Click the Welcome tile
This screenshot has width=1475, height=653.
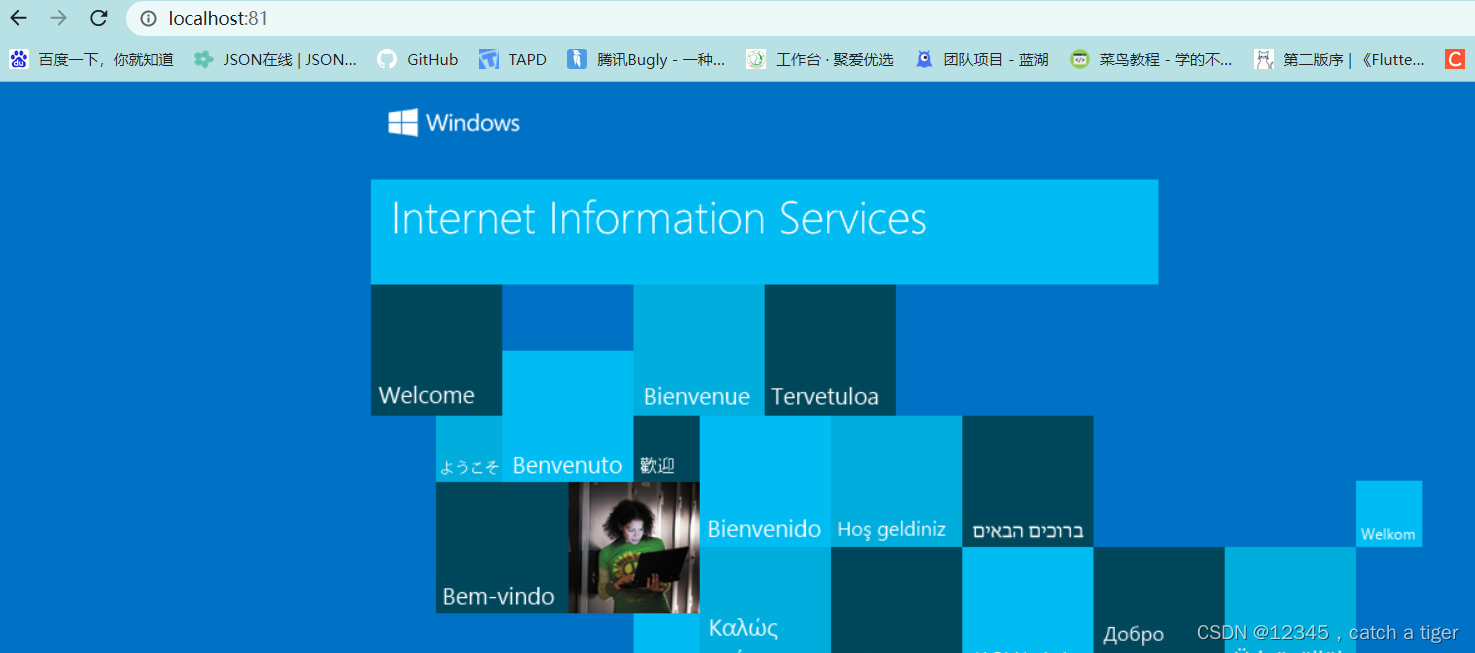pos(436,350)
